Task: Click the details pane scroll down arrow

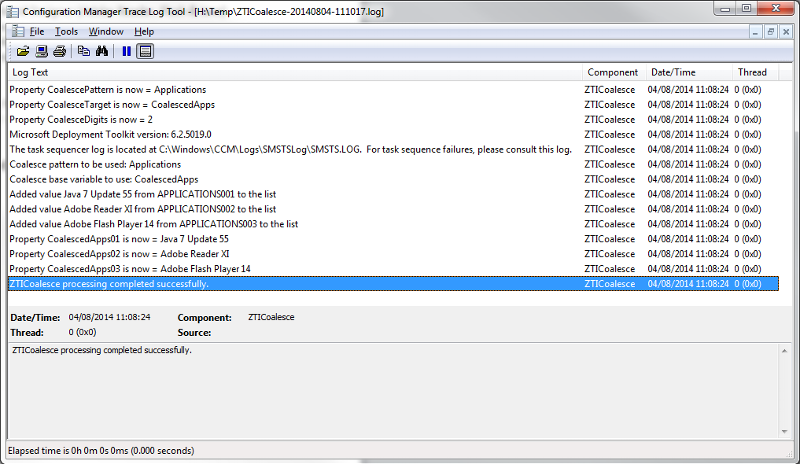Action: 784,432
